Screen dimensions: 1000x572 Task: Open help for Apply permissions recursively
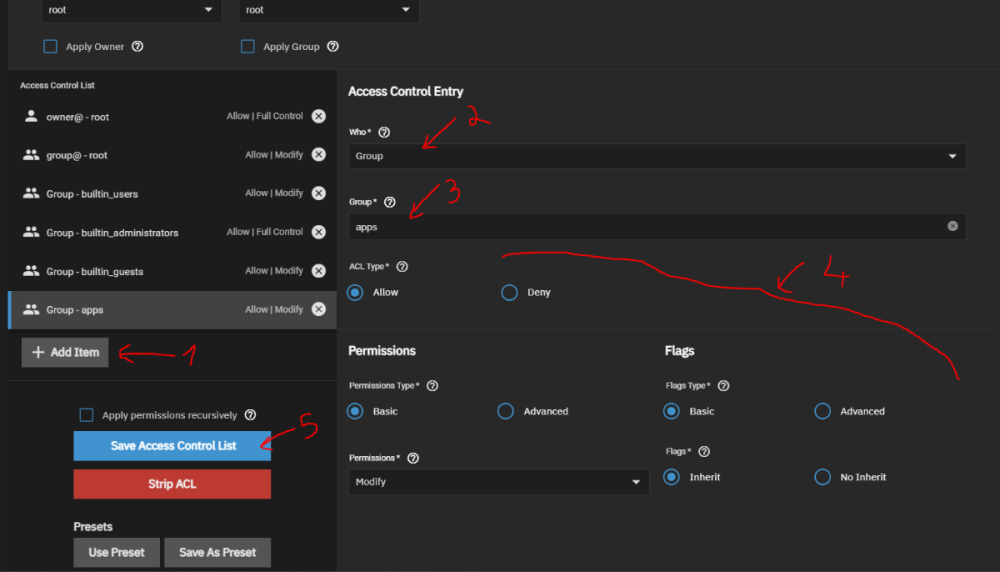250,415
